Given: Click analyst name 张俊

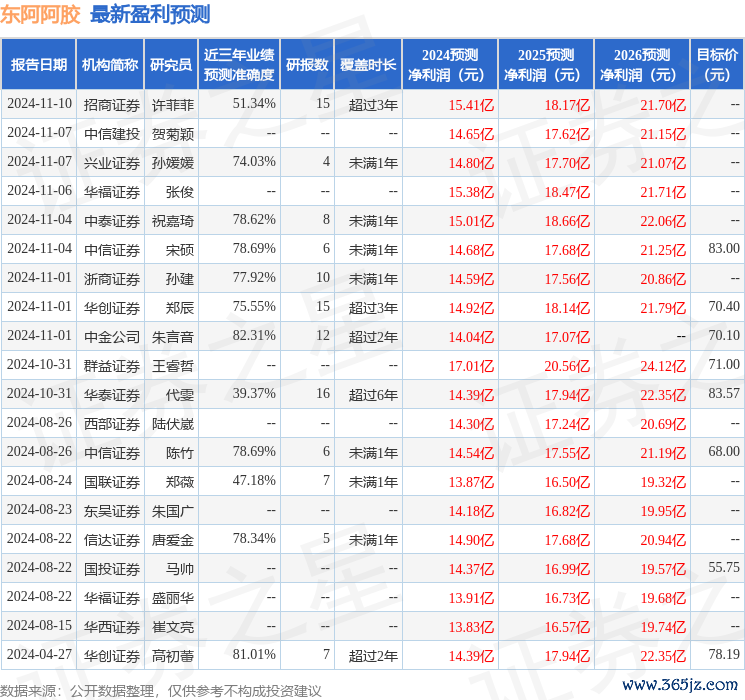Looking at the screenshot, I should [x=180, y=192].
